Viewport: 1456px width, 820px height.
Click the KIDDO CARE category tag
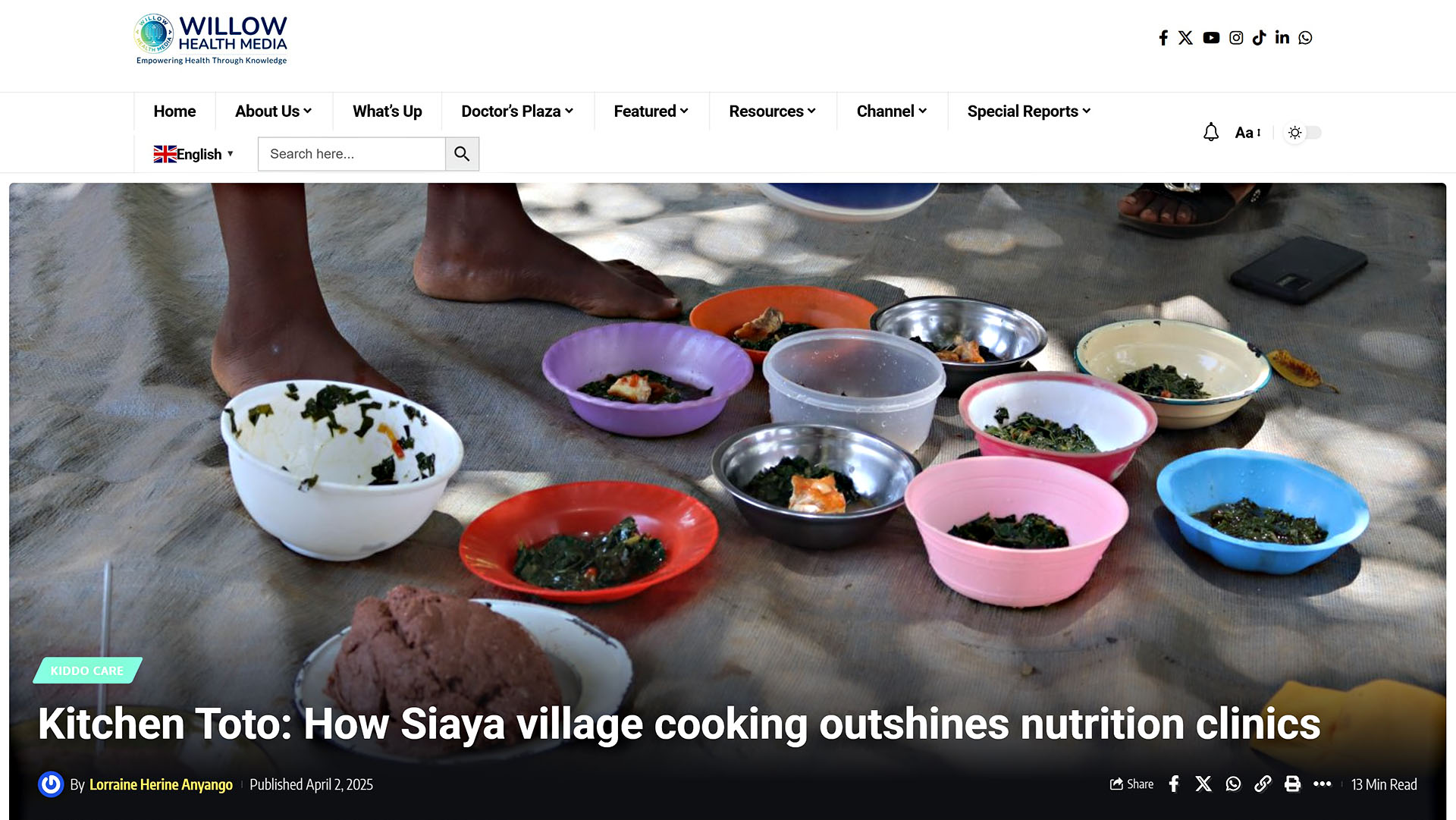coord(87,671)
